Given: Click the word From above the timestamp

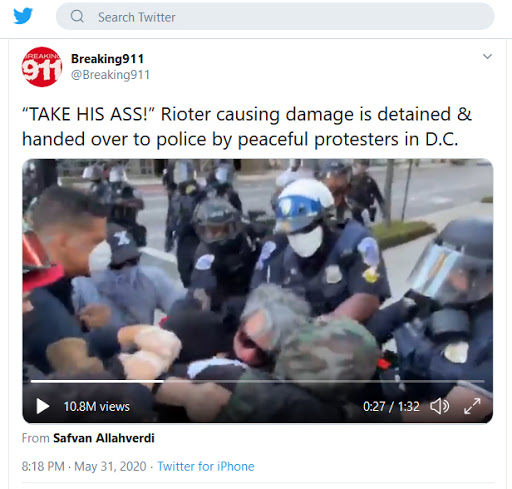Looking at the screenshot, I should tap(36, 438).
